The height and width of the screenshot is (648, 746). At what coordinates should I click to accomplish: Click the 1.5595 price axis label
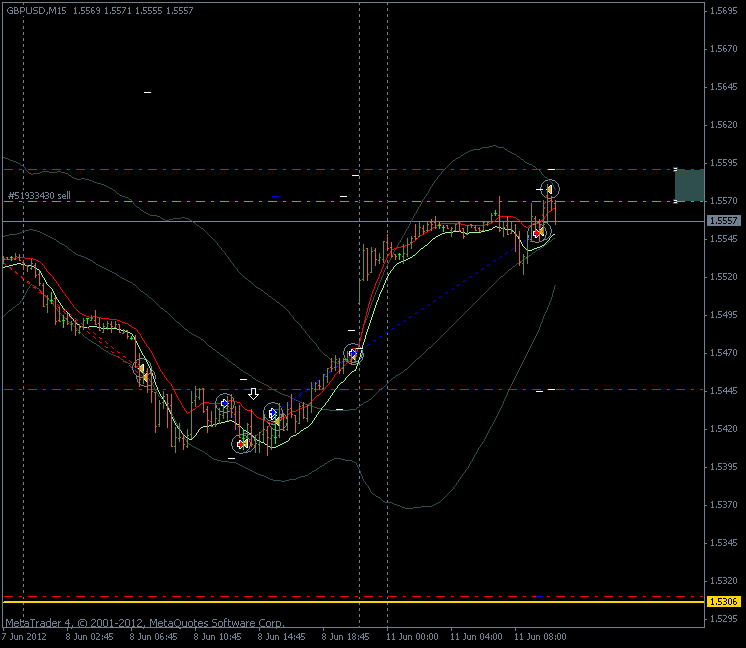tap(724, 163)
